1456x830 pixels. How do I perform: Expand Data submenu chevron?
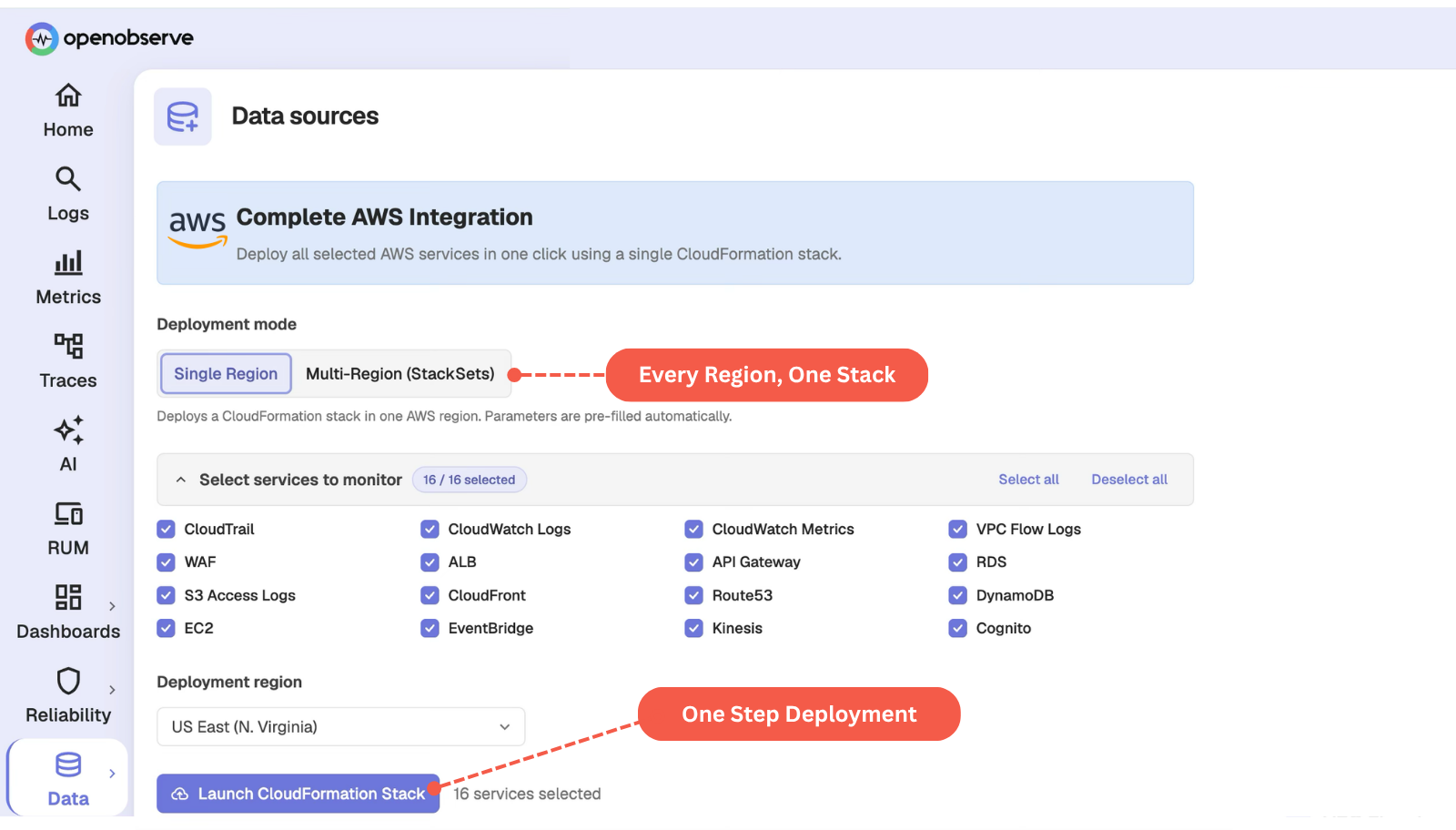[112, 774]
